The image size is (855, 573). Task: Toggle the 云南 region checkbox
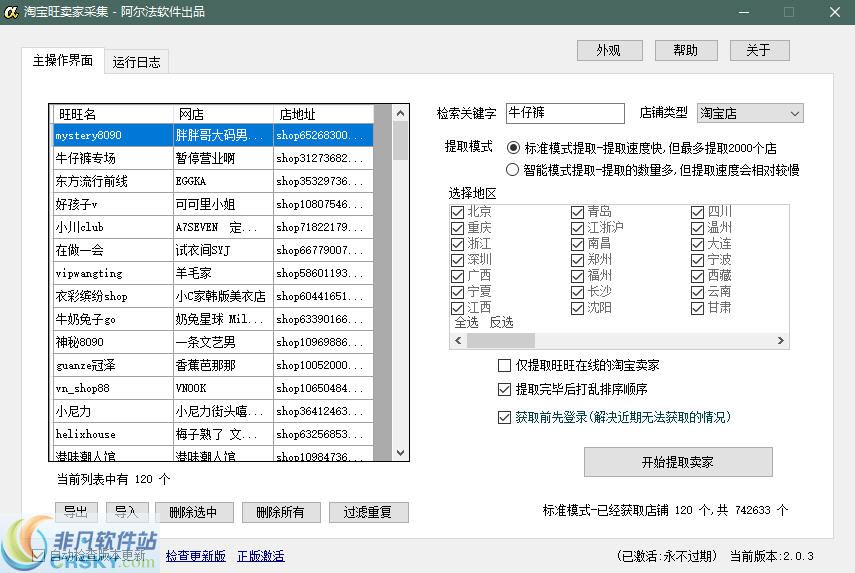pos(697,292)
